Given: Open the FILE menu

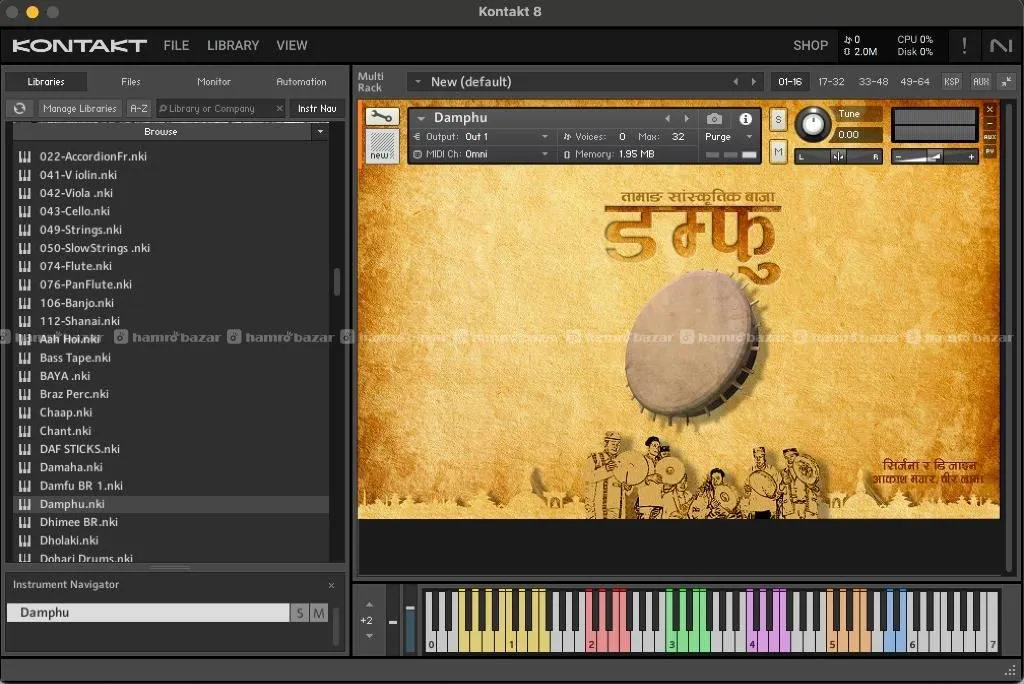Looking at the screenshot, I should 176,46.
